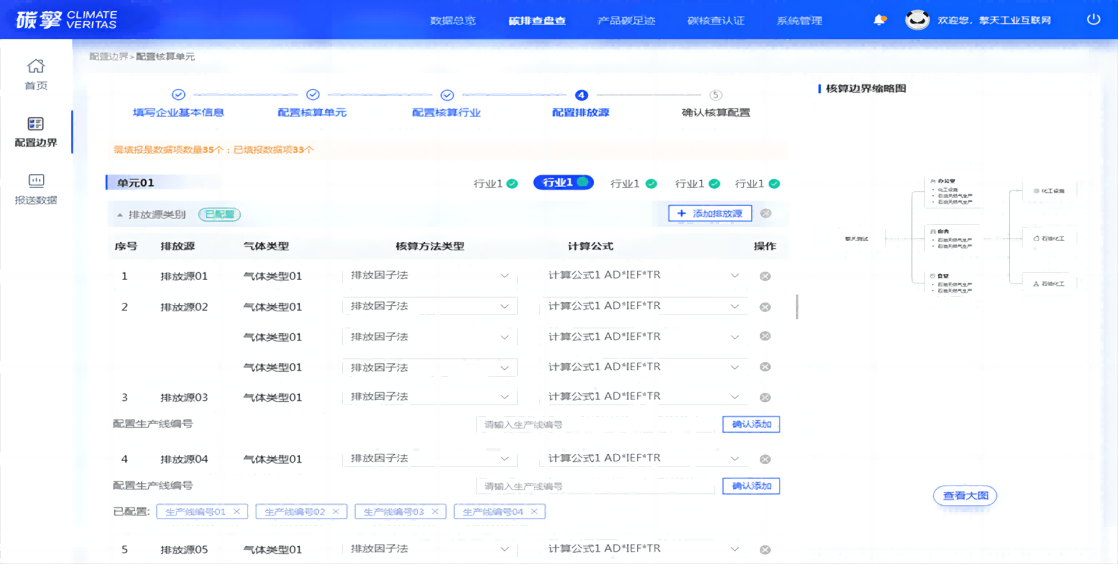The height and width of the screenshot is (564, 1118).
Task: Click the 查看大图 button
Action: (x=965, y=496)
